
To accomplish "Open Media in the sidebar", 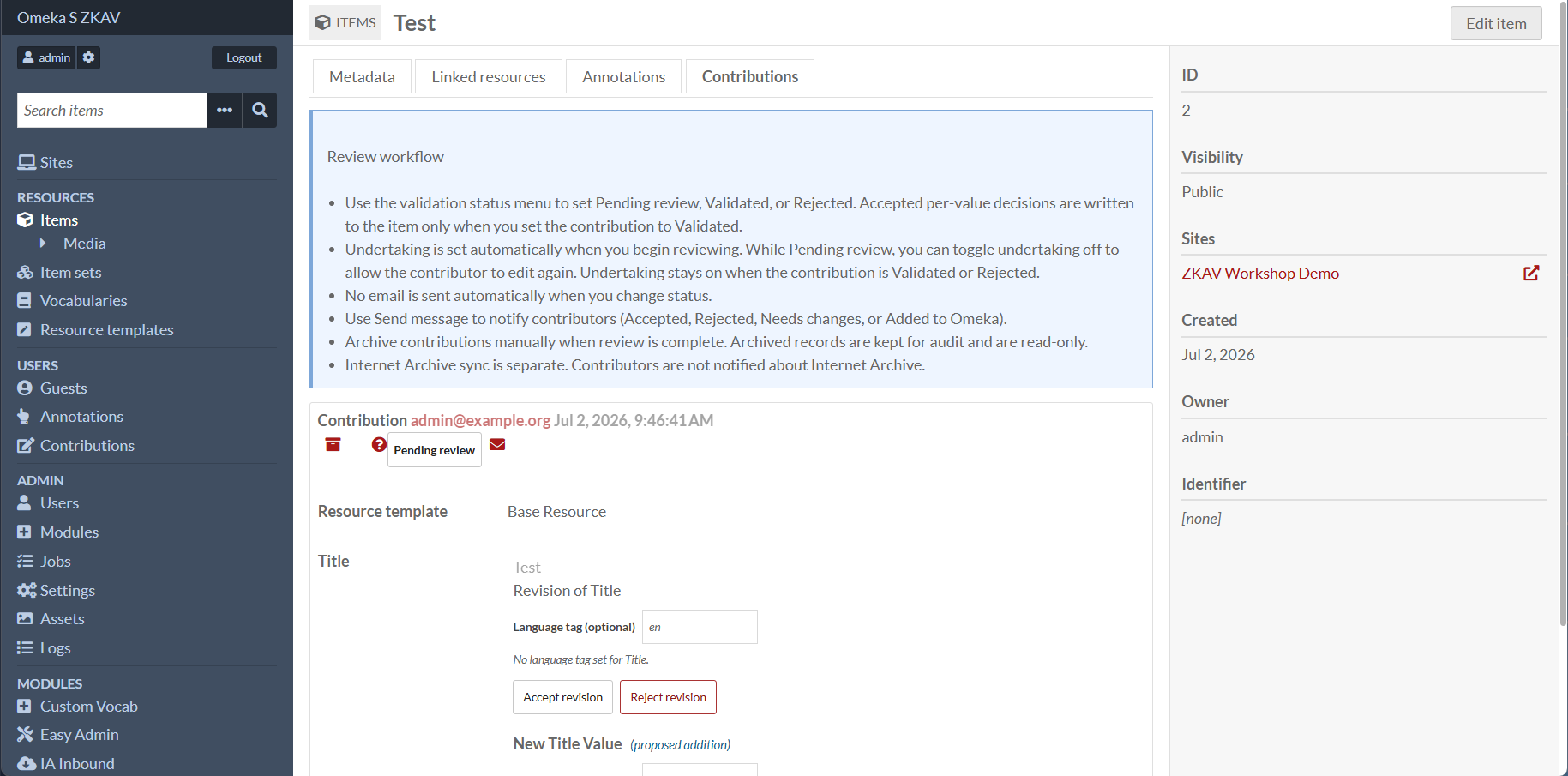I will pos(85,244).
